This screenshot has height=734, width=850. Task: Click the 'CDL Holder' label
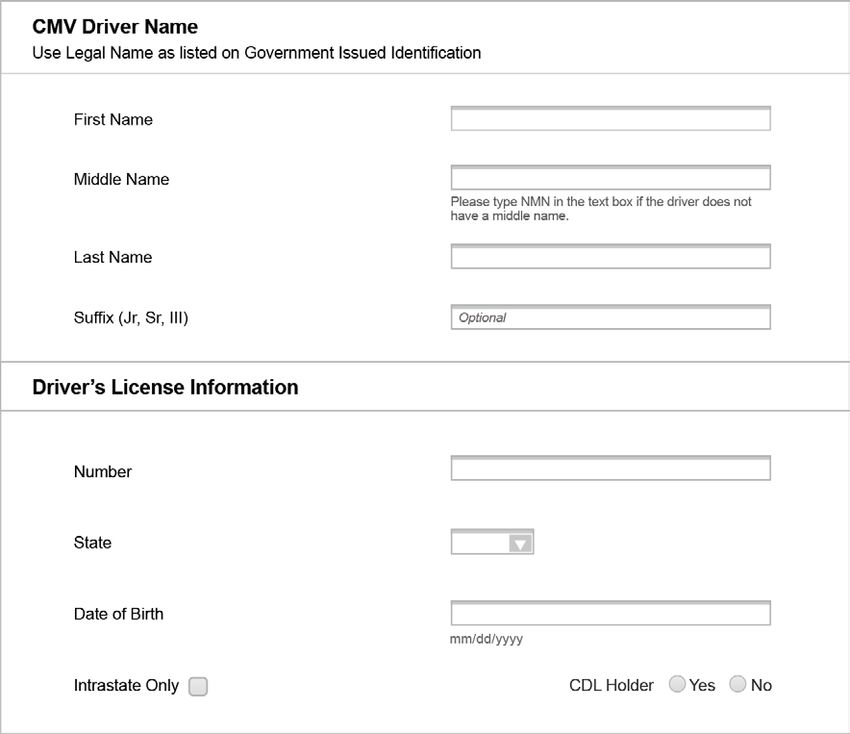coord(611,685)
